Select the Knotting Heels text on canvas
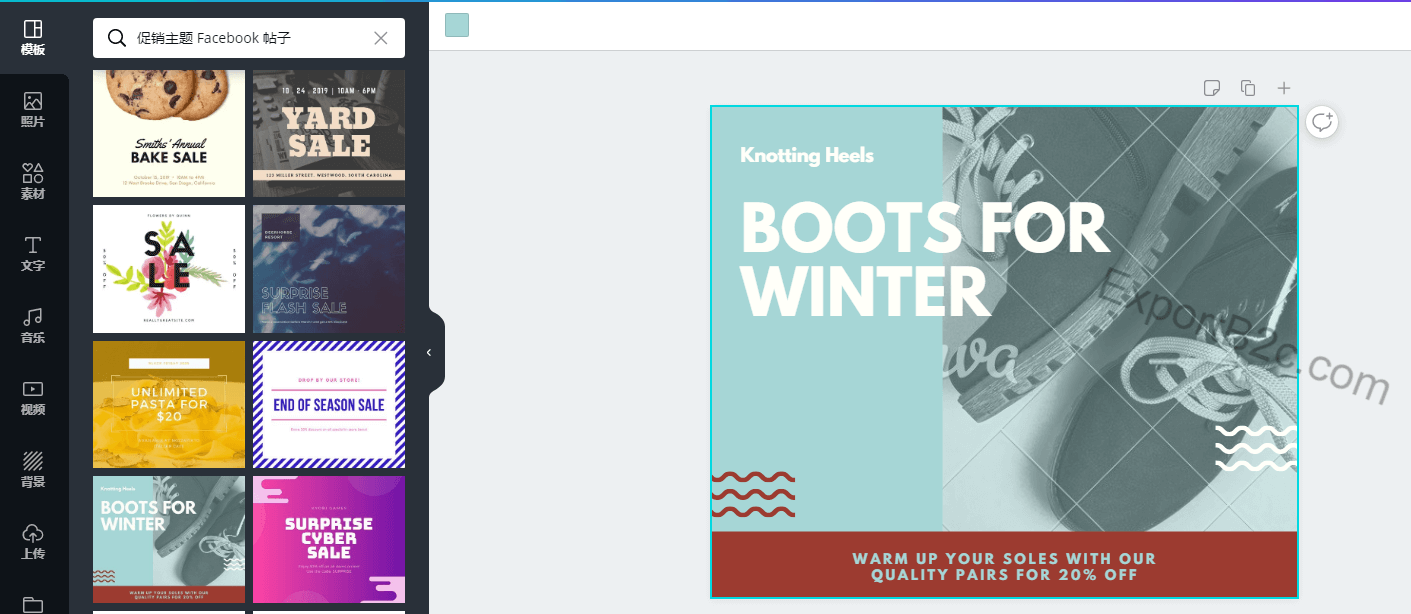This screenshot has height=614, width=1411. [x=807, y=155]
